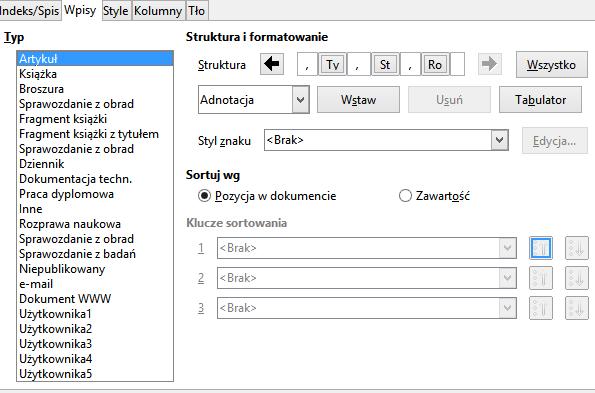
Task: Select Inne in the type list
Action: tap(95, 209)
